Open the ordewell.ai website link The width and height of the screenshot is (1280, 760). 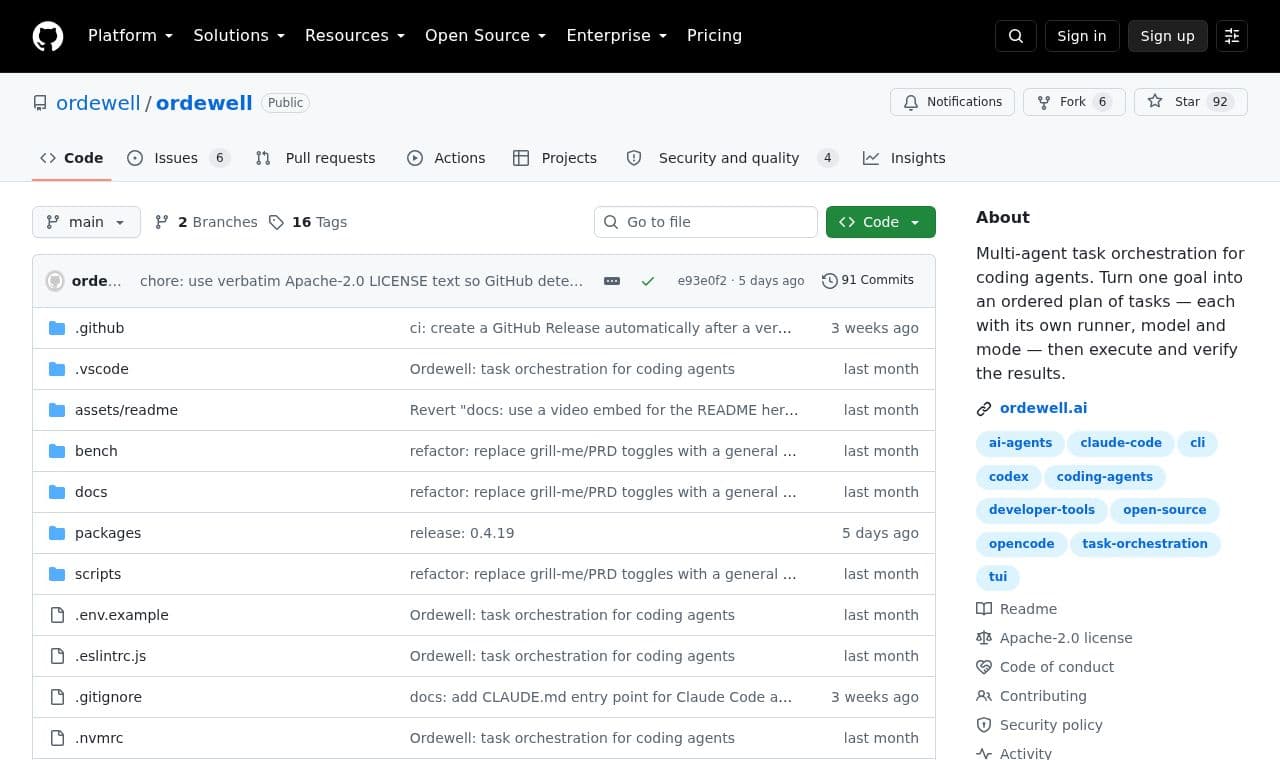(x=1043, y=408)
